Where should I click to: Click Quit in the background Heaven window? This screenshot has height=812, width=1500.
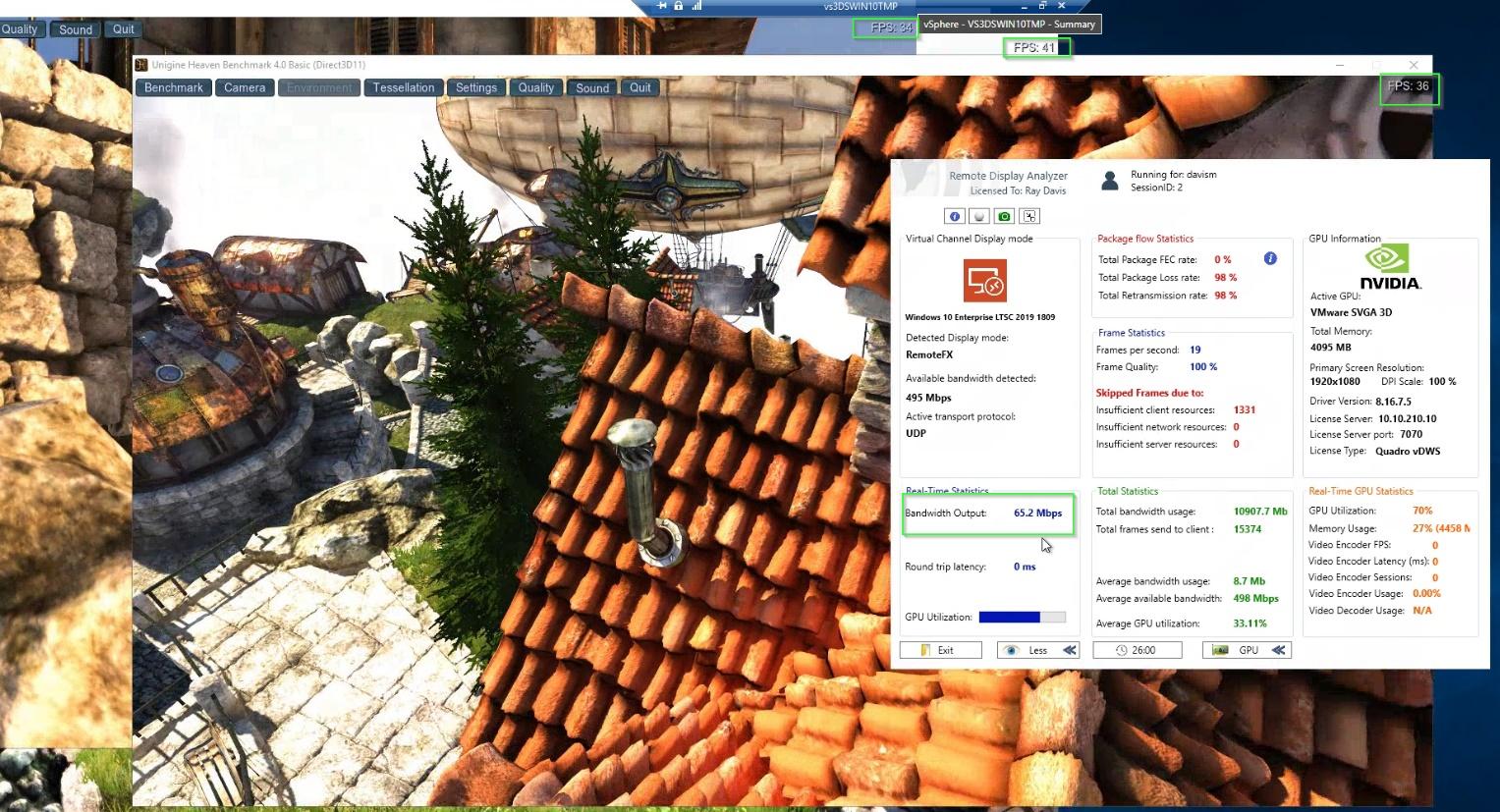pos(124,29)
